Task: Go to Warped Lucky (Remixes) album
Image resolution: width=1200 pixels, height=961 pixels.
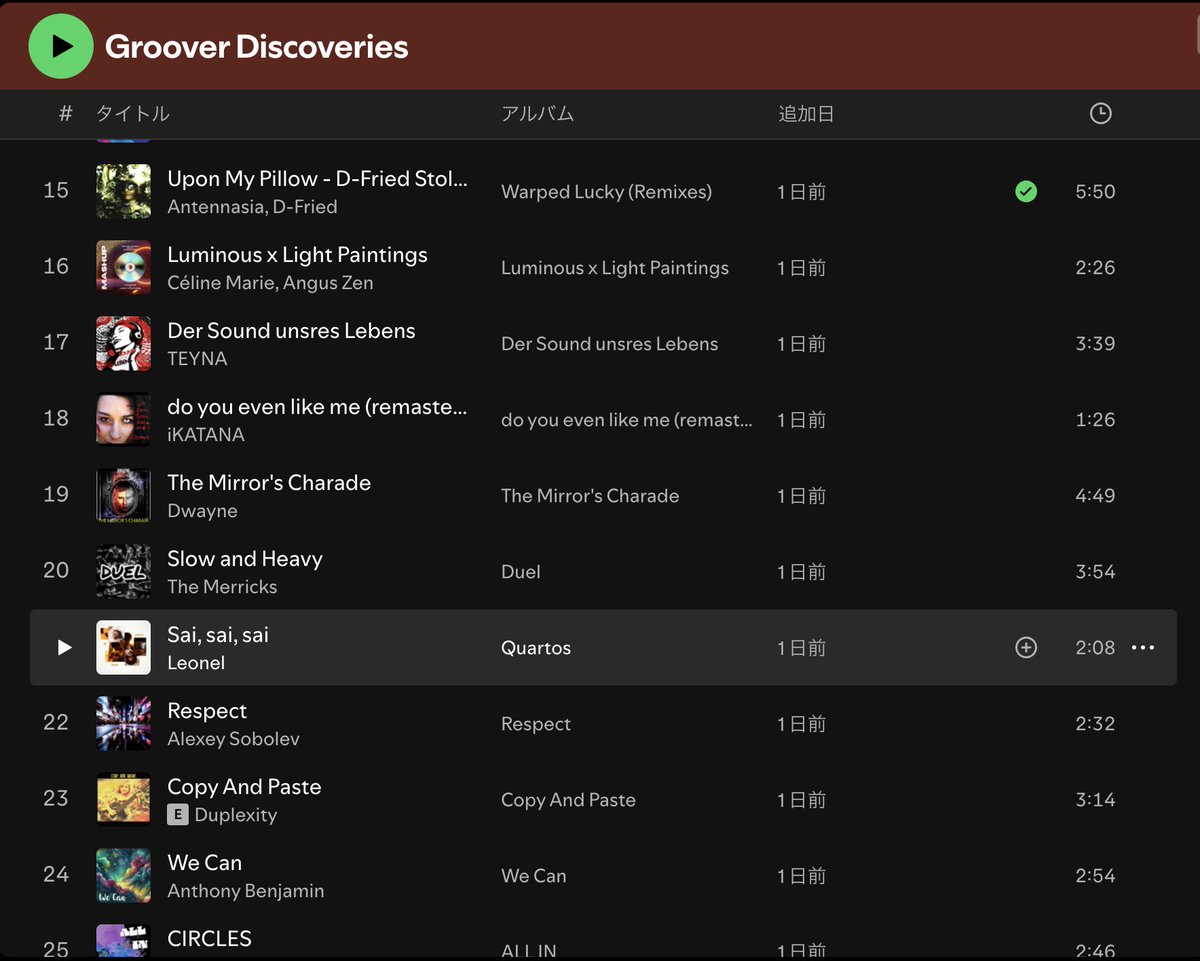Action: point(606,192)
